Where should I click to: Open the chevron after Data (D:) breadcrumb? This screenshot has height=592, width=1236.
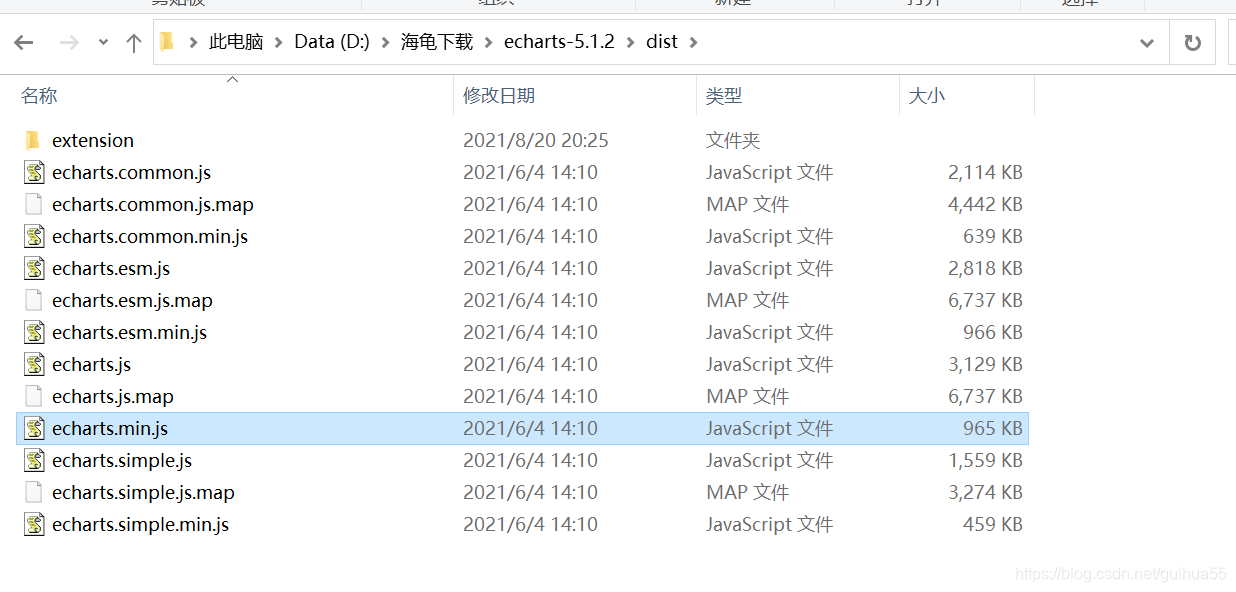coord(385,42)
